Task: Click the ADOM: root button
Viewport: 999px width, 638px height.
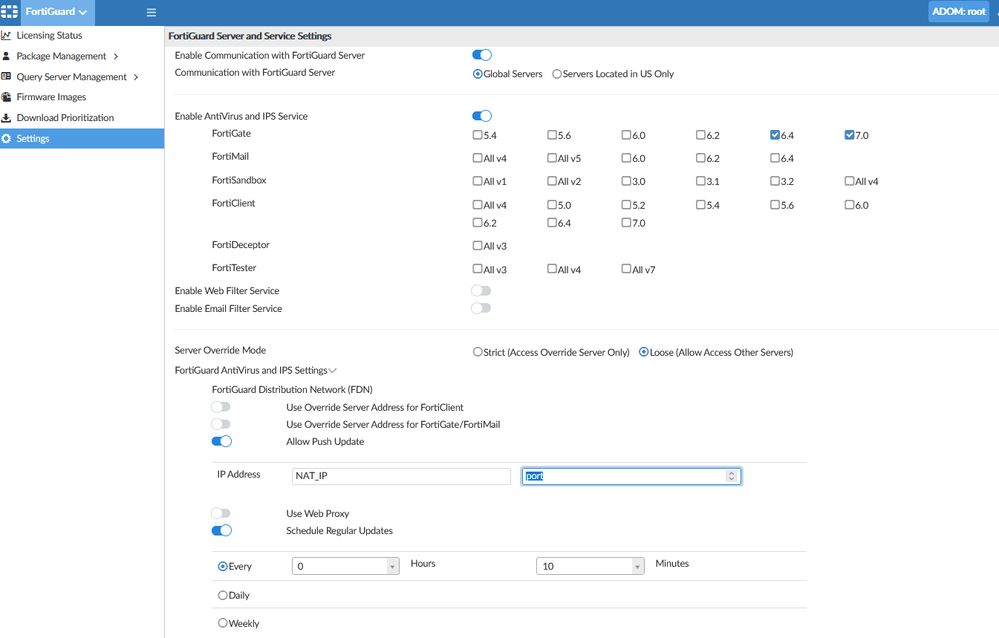Action: point(958,12)
